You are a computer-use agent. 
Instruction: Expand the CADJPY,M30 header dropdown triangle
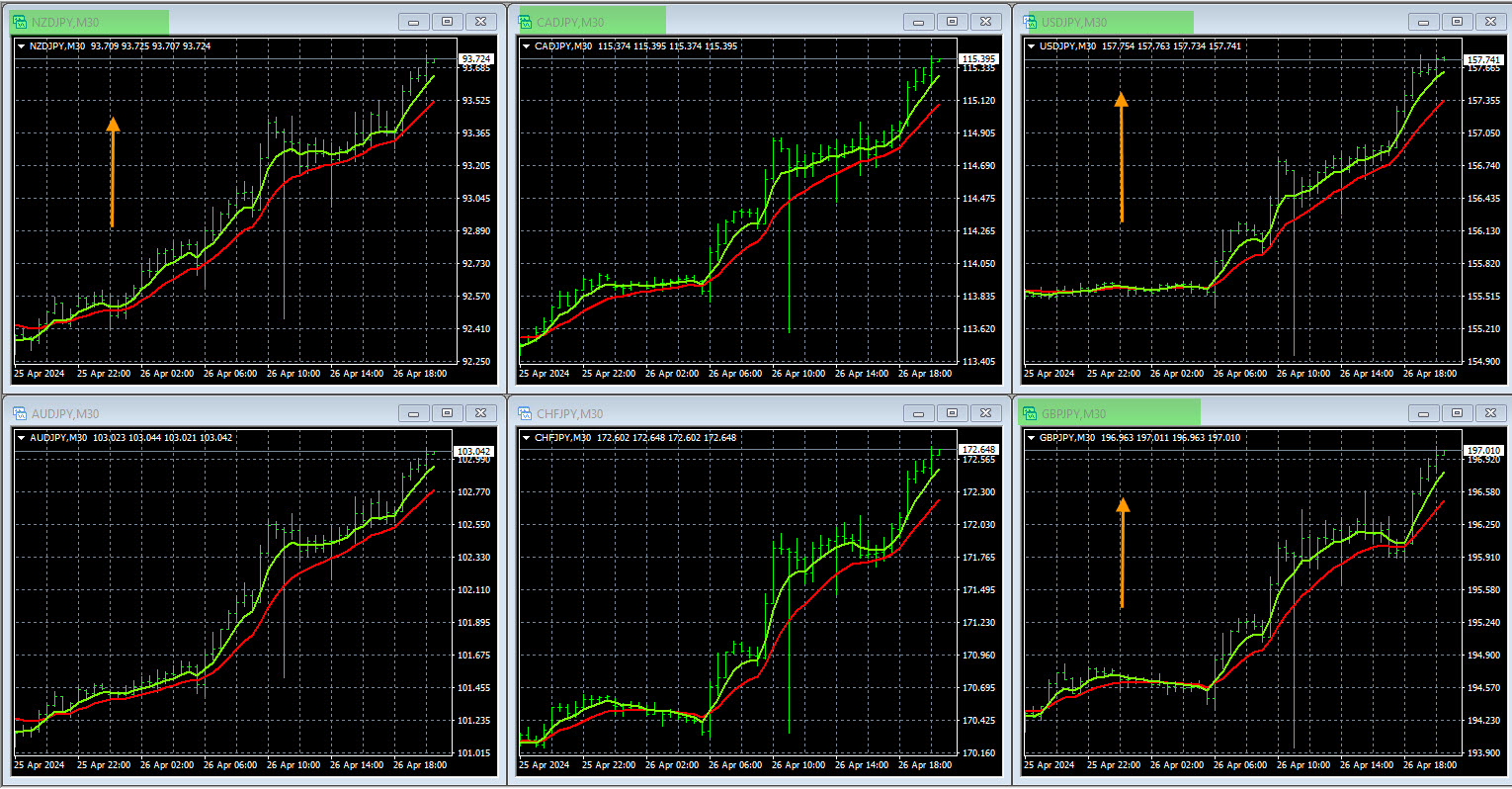[x=527, y=46]
